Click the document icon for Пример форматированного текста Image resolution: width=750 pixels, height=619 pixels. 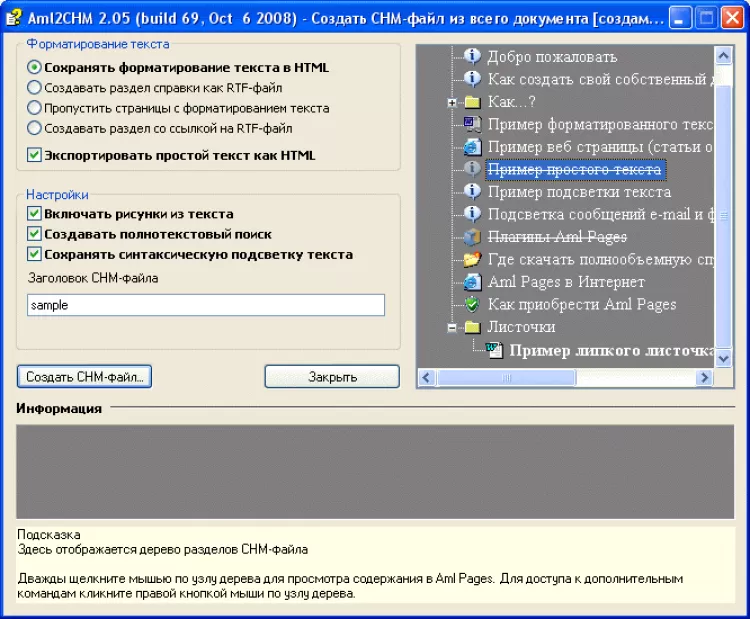472,124
